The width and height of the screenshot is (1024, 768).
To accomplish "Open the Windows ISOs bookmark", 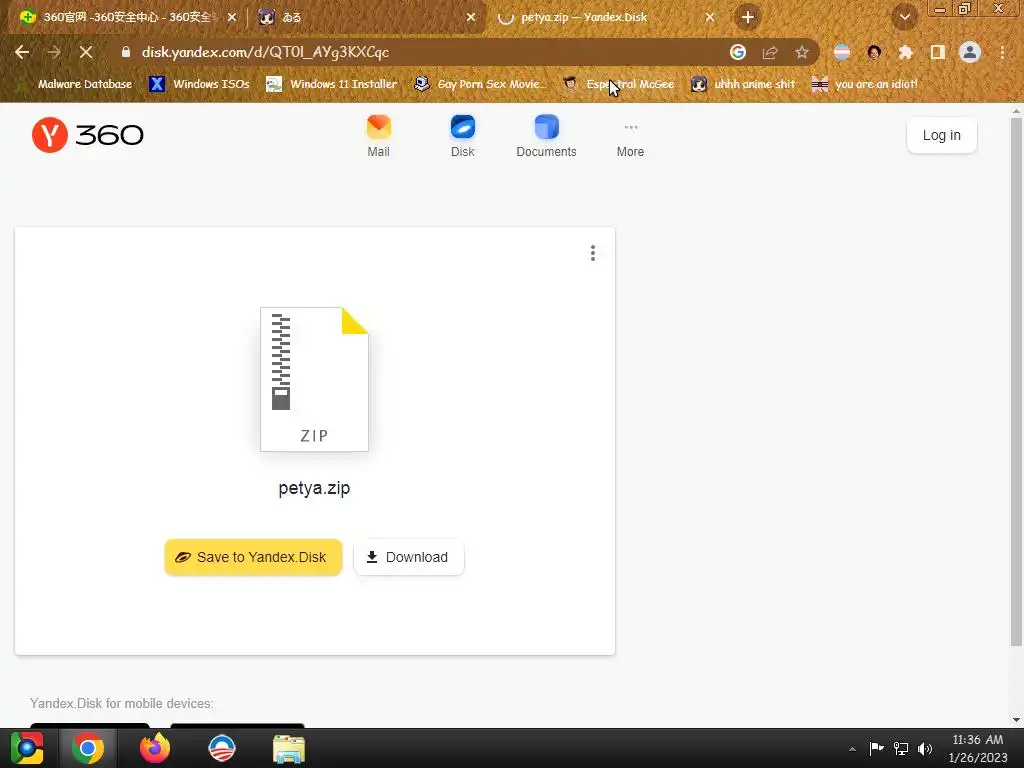I will (200, 84).
